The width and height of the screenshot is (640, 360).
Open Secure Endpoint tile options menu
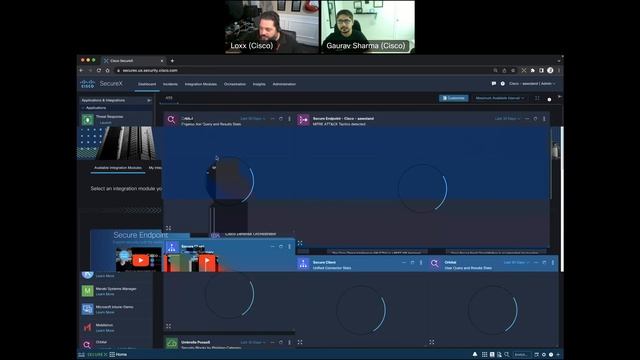point(544,119)
